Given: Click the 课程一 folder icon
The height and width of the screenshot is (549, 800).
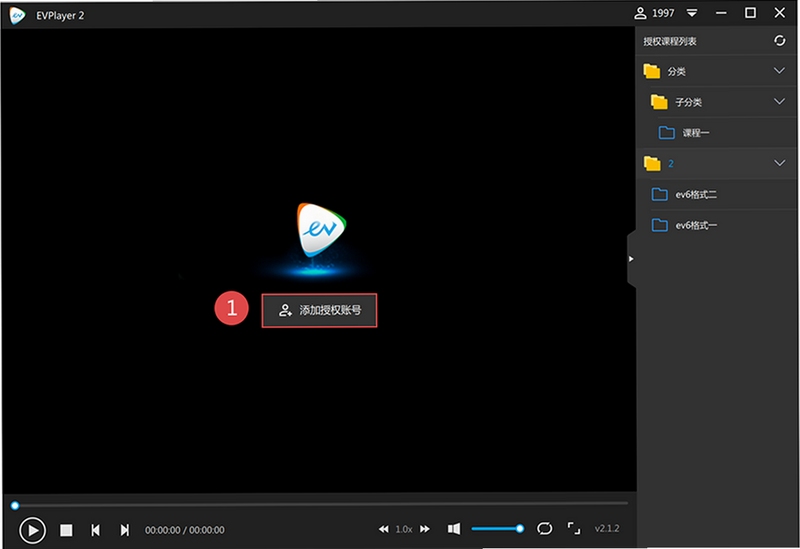Looking at the screenshot, I should point(666,133).
